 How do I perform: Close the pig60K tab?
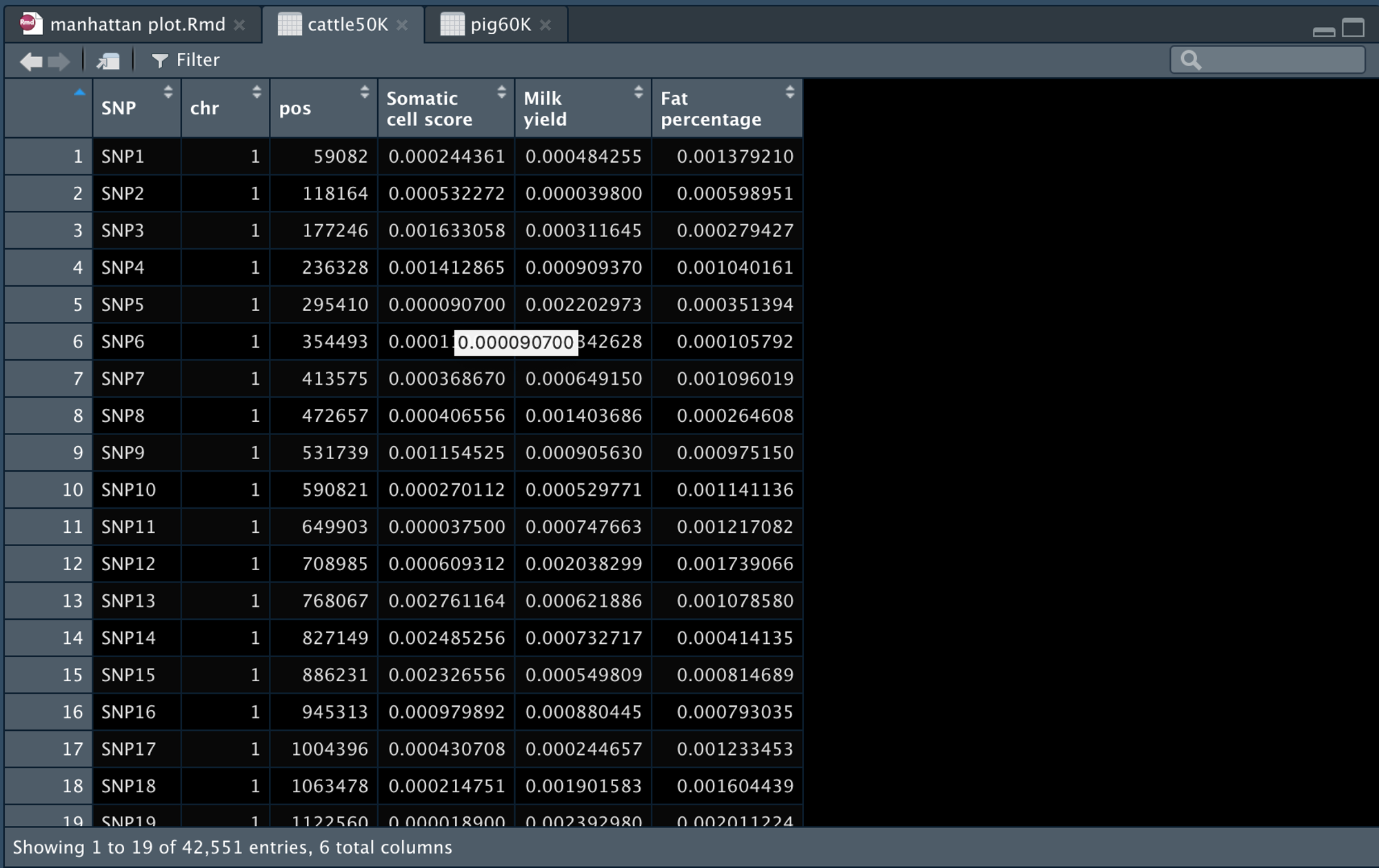pos(545,25)
